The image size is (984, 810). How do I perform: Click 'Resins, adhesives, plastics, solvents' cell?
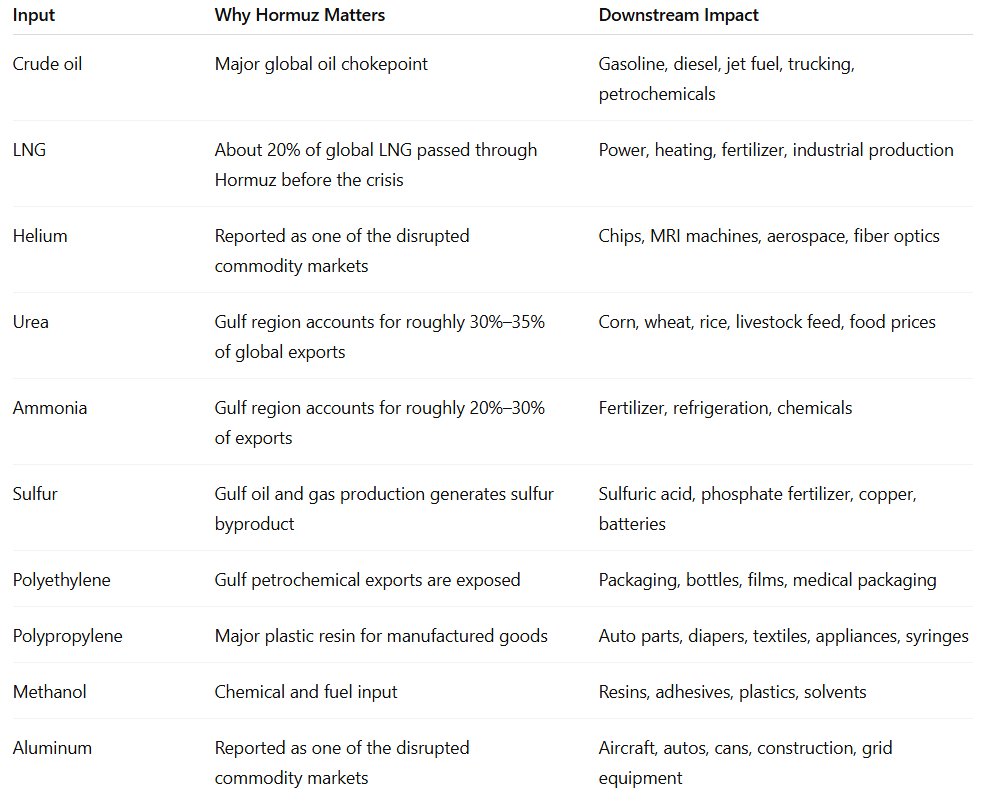point(732,691)
